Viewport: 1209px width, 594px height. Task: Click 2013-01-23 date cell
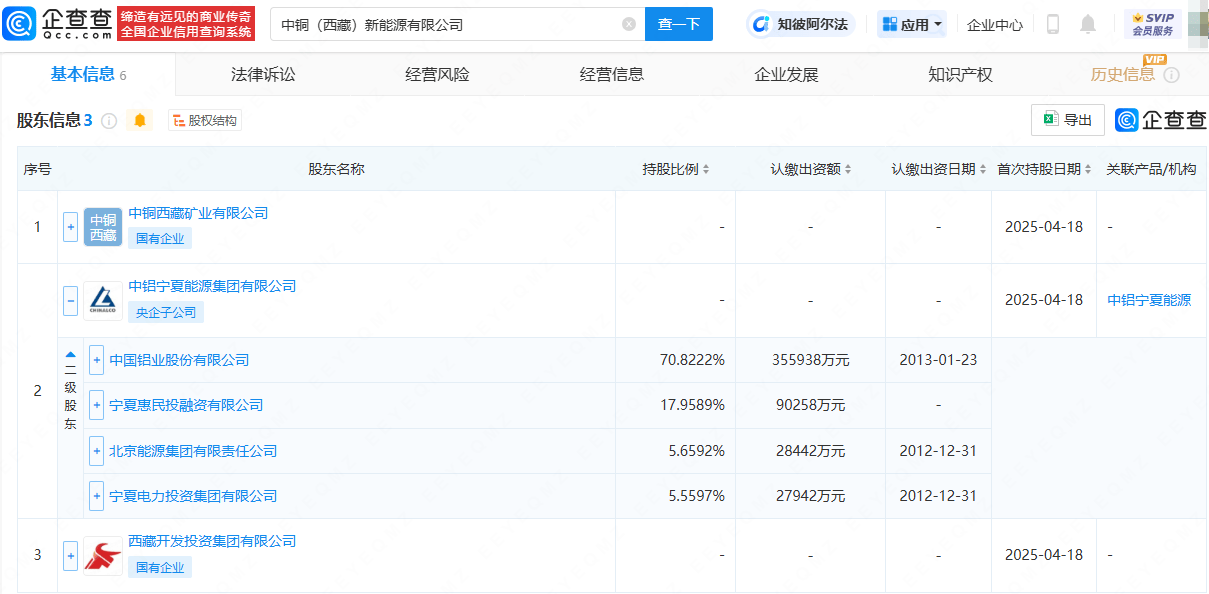938,360
